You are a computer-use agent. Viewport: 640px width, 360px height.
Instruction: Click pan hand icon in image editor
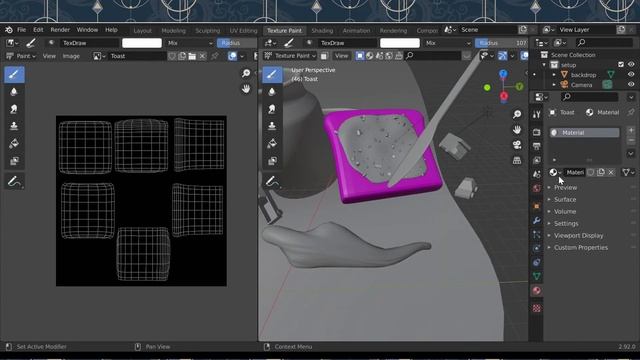pos(246,89)
